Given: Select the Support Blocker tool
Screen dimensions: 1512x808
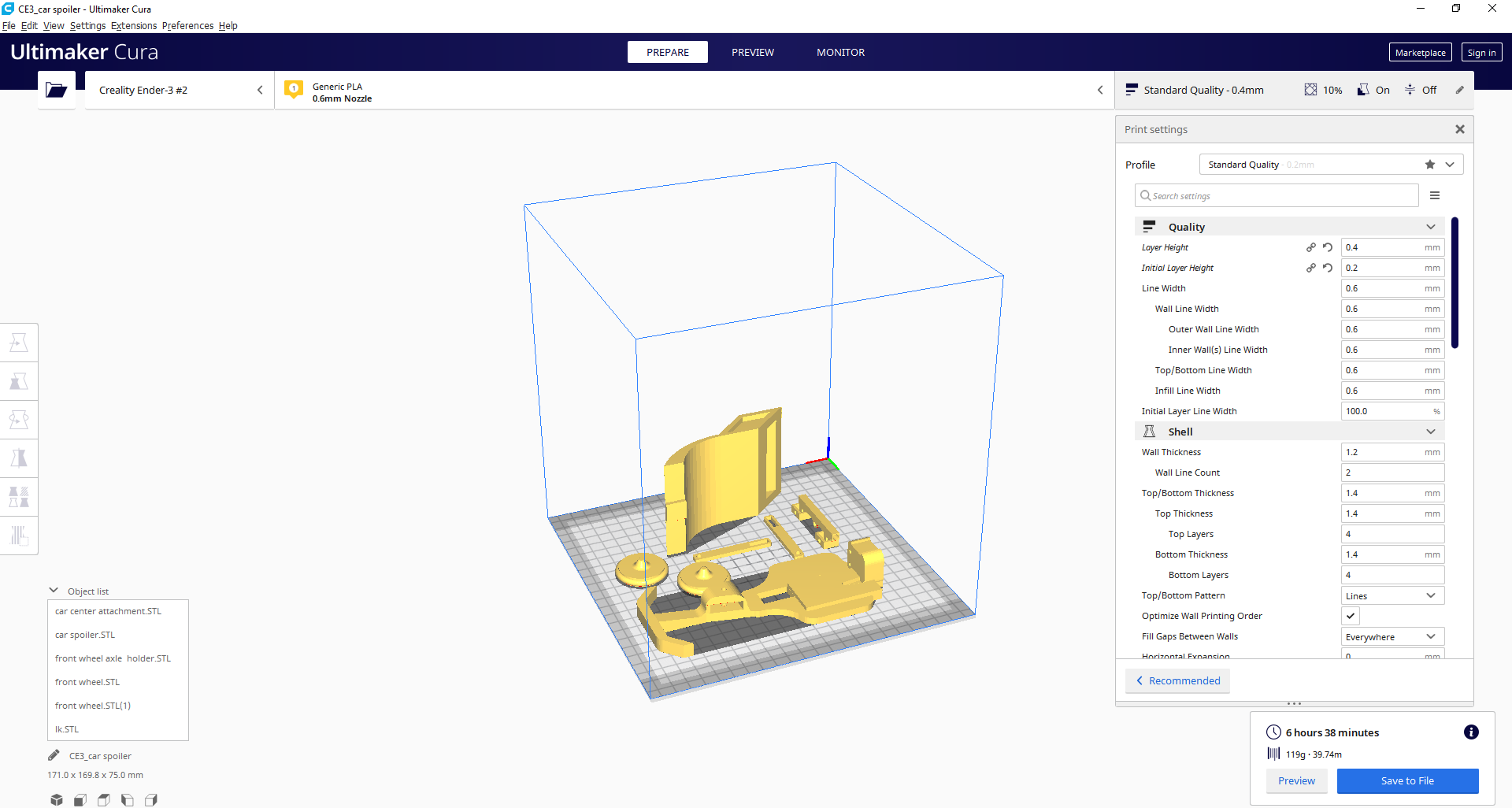Looking at the screenshot, I should pyautogui.click(x=19, y=536).
